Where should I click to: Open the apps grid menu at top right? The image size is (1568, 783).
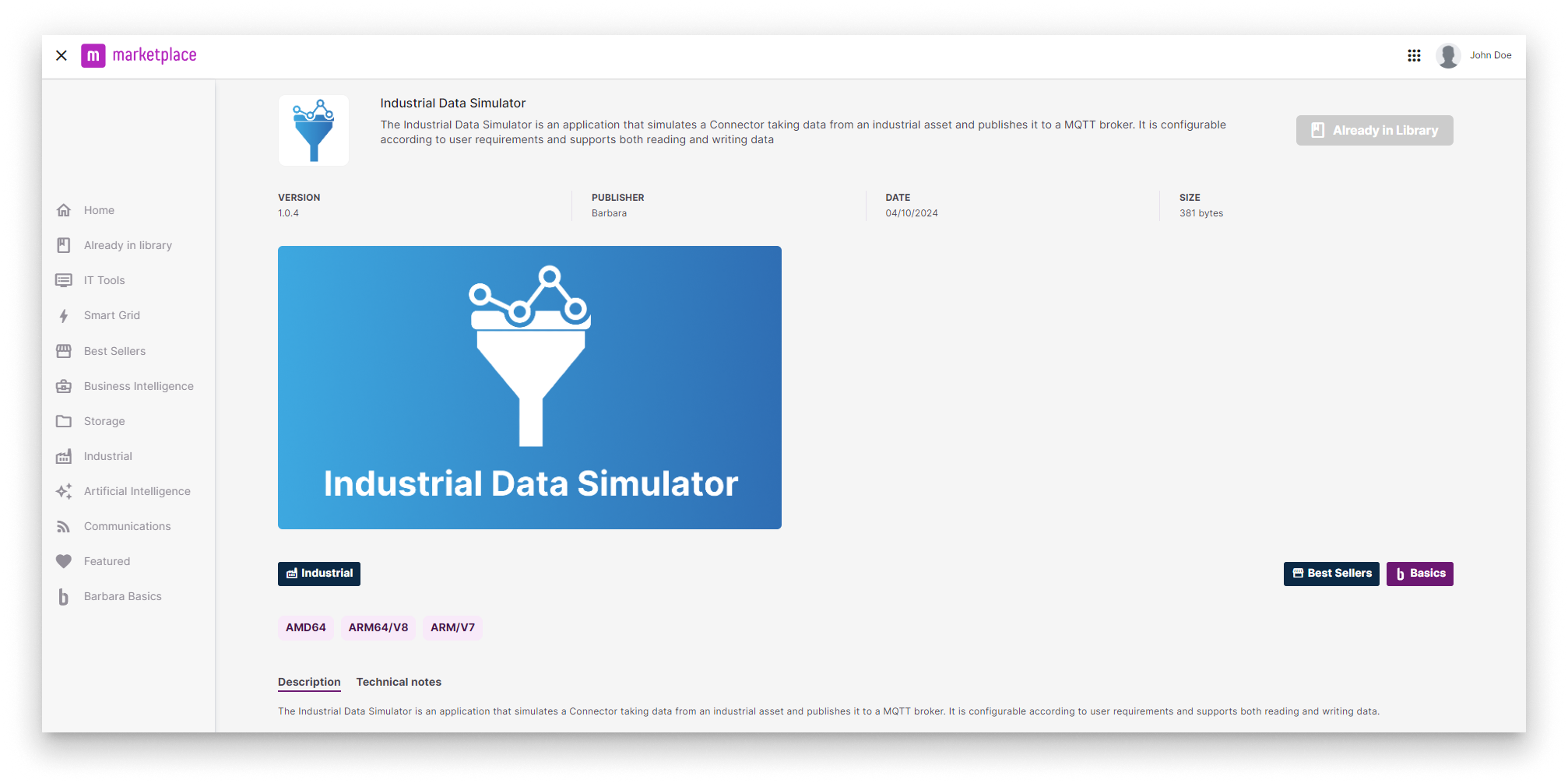pyautogui.click(x=1415, y=55)
